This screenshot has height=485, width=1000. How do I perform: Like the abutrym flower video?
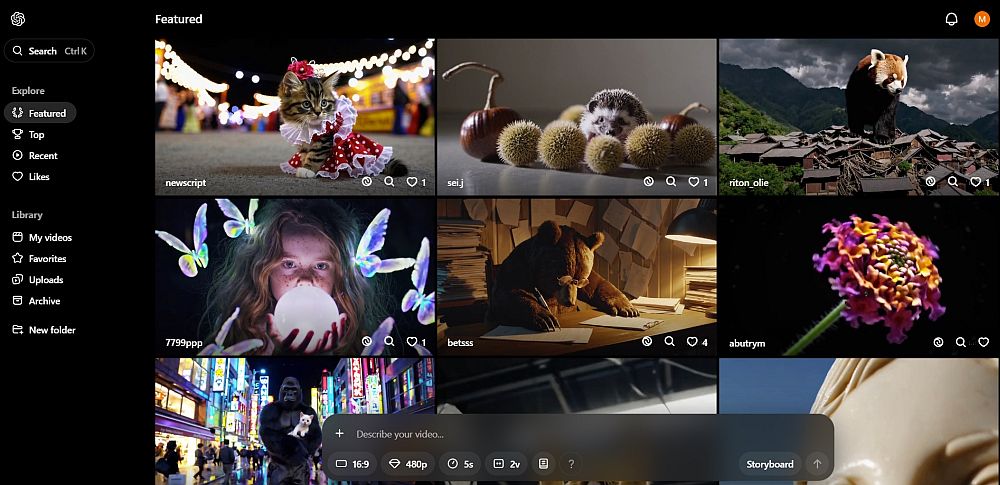click(x=983, y=343)
